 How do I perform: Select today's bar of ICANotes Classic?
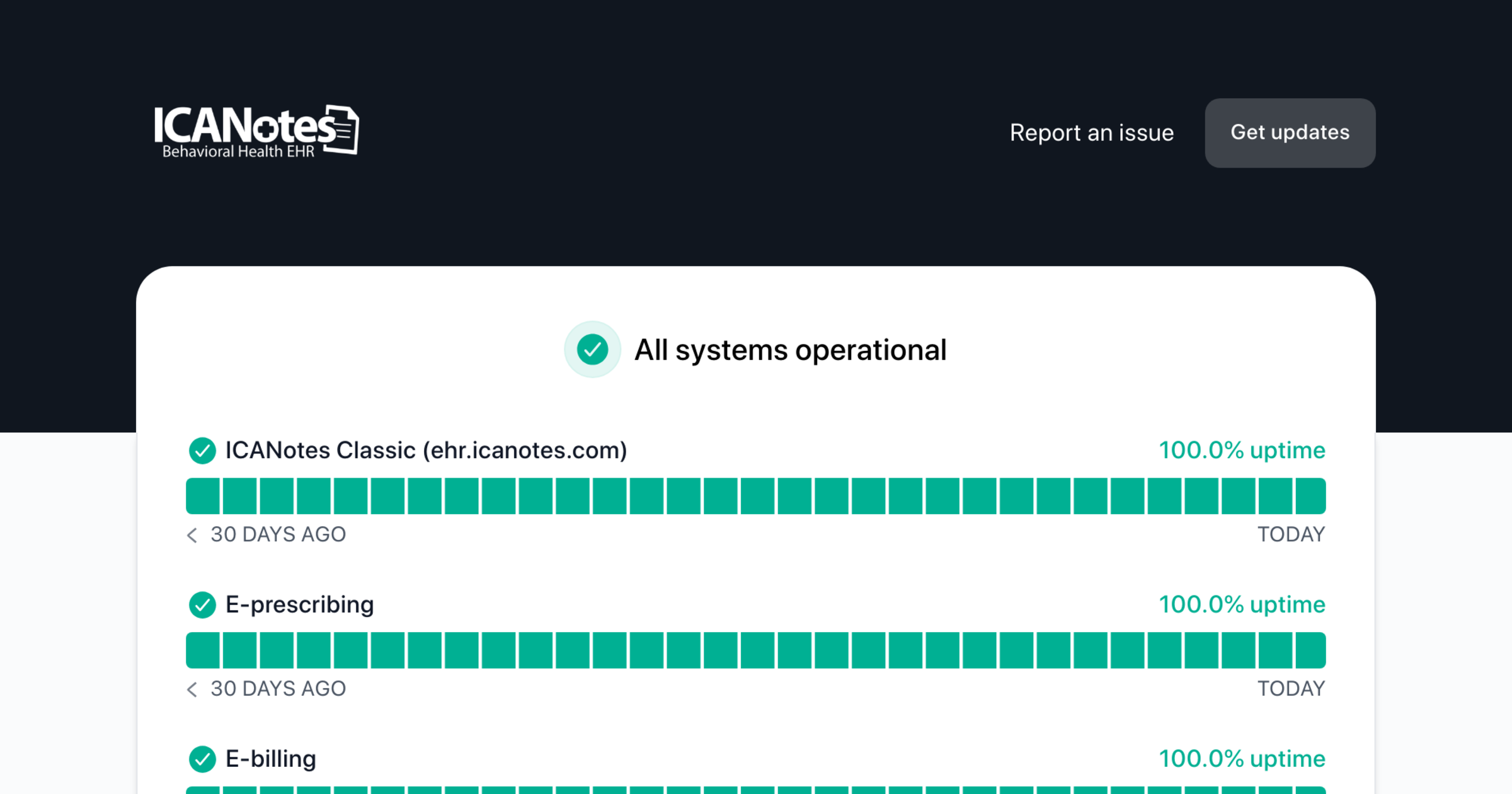point(1310,496)
